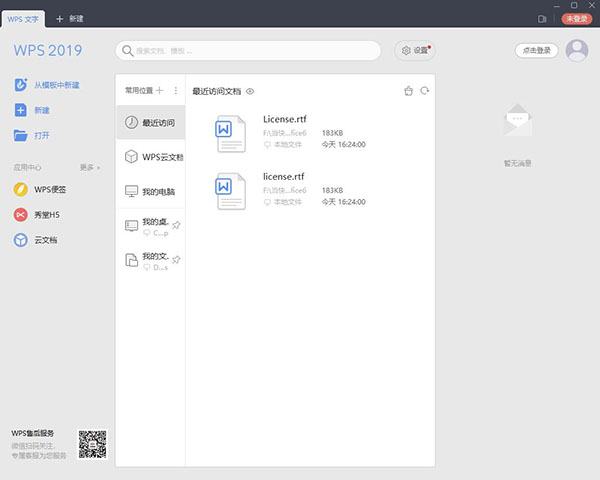Click the new-from-template icon
This screenshot has width=600, height=480.
pos(21,85)
